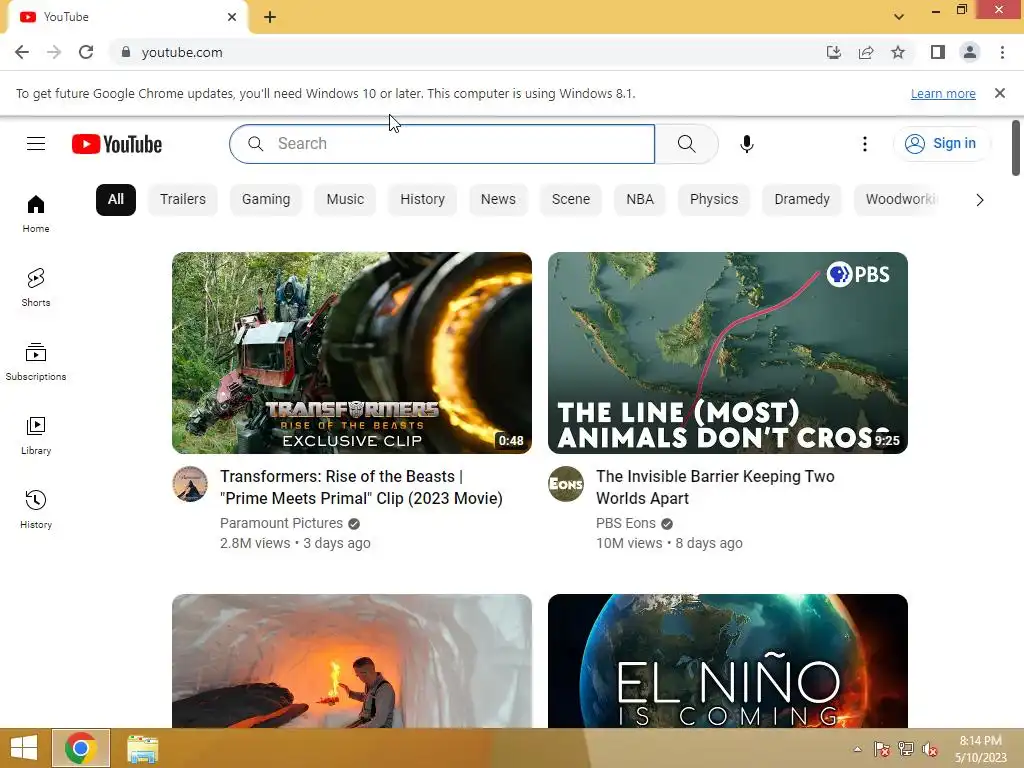
Task: Select the All filter chip
Action: pyautogui.click(x=116, y=199)
